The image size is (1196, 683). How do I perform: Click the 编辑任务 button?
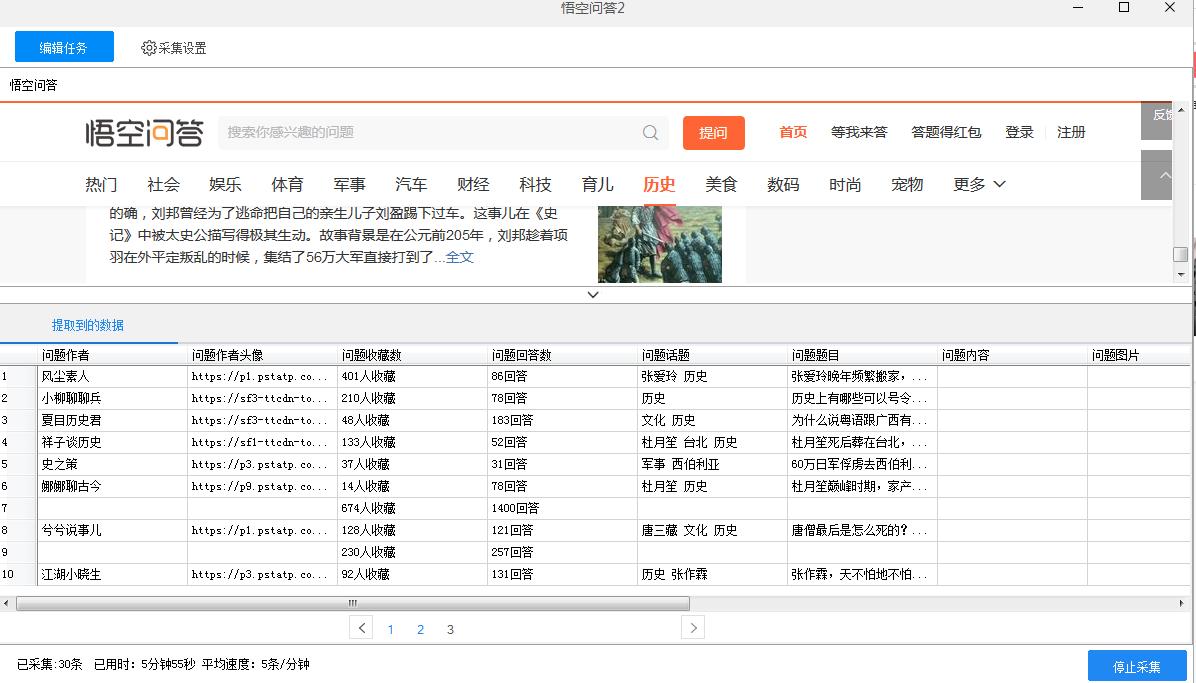point(63,46)
